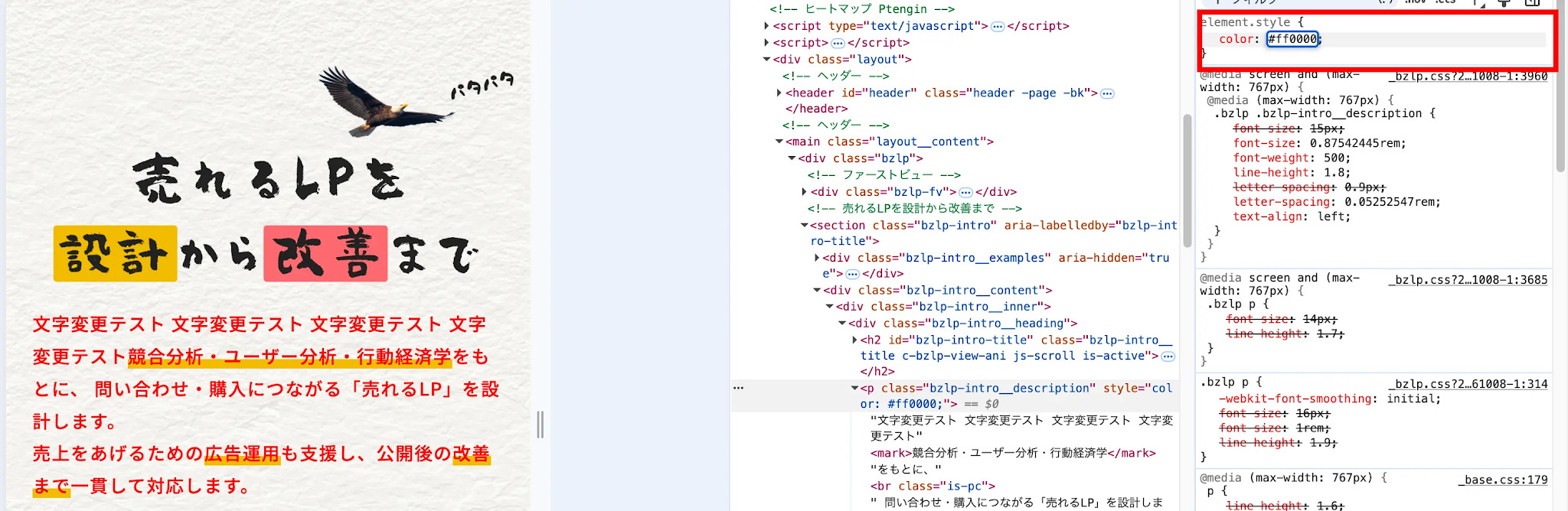Viewport: 1568px width, 511px height.
Task: Select the mark 競合分析 element row
Action: (1013, 453)
